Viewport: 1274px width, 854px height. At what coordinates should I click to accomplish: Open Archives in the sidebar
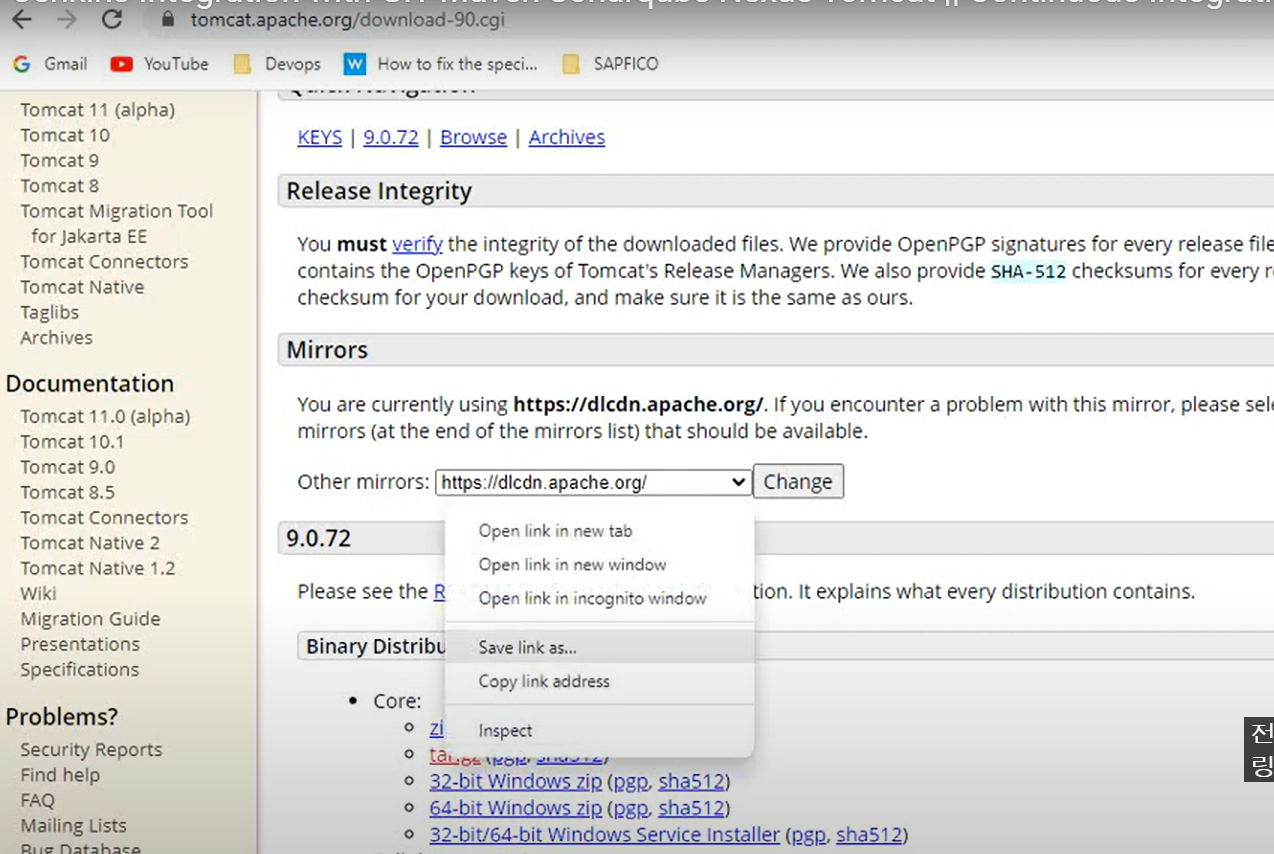tap(56, 338)
